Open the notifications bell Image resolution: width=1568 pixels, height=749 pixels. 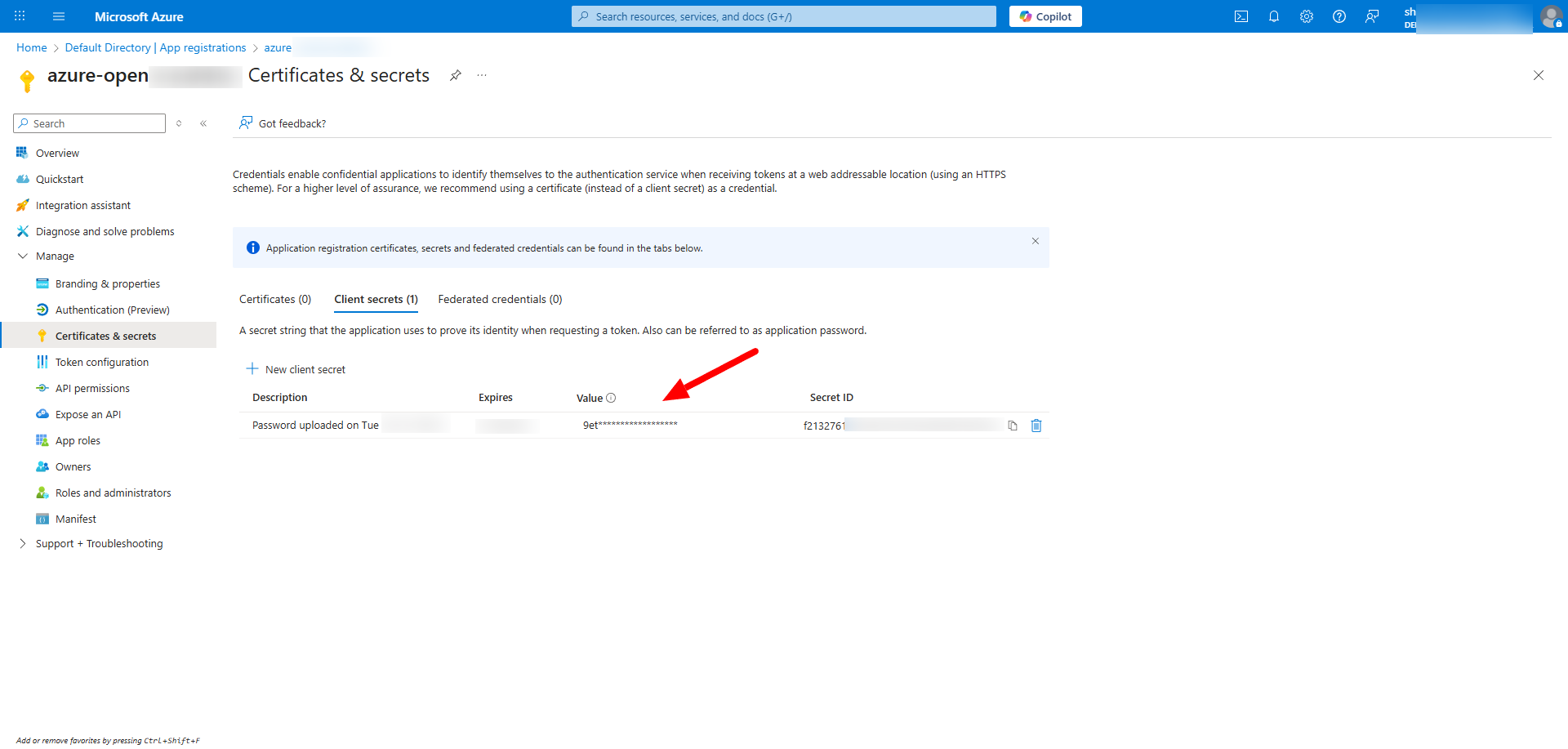click(x=1273, y=16)
